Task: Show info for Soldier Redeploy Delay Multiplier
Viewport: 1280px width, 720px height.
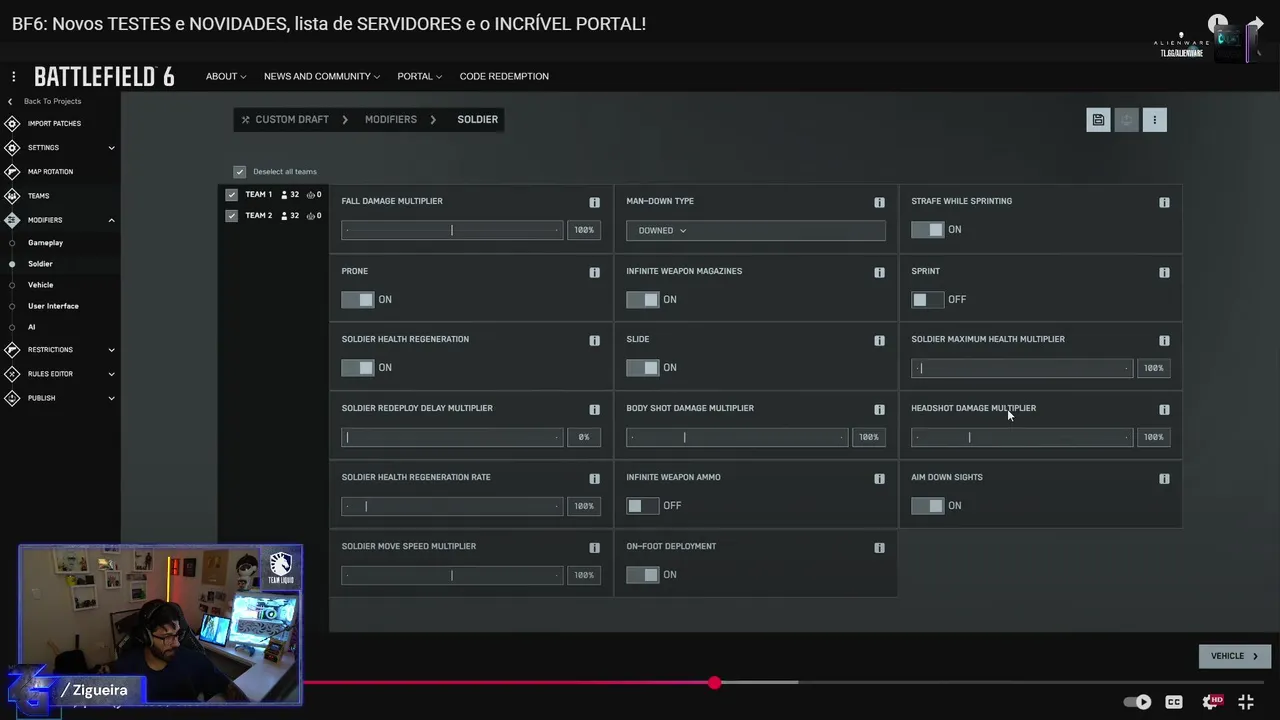Action: click(x=594, y=409)
